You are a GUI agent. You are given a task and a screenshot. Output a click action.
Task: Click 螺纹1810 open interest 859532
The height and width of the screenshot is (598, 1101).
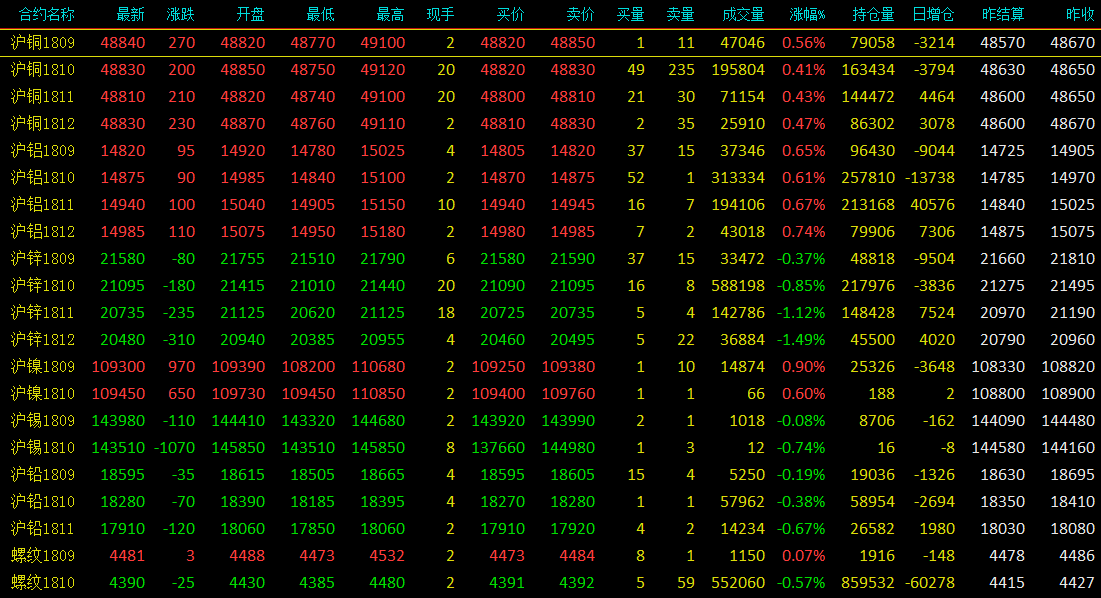[869, 583]
